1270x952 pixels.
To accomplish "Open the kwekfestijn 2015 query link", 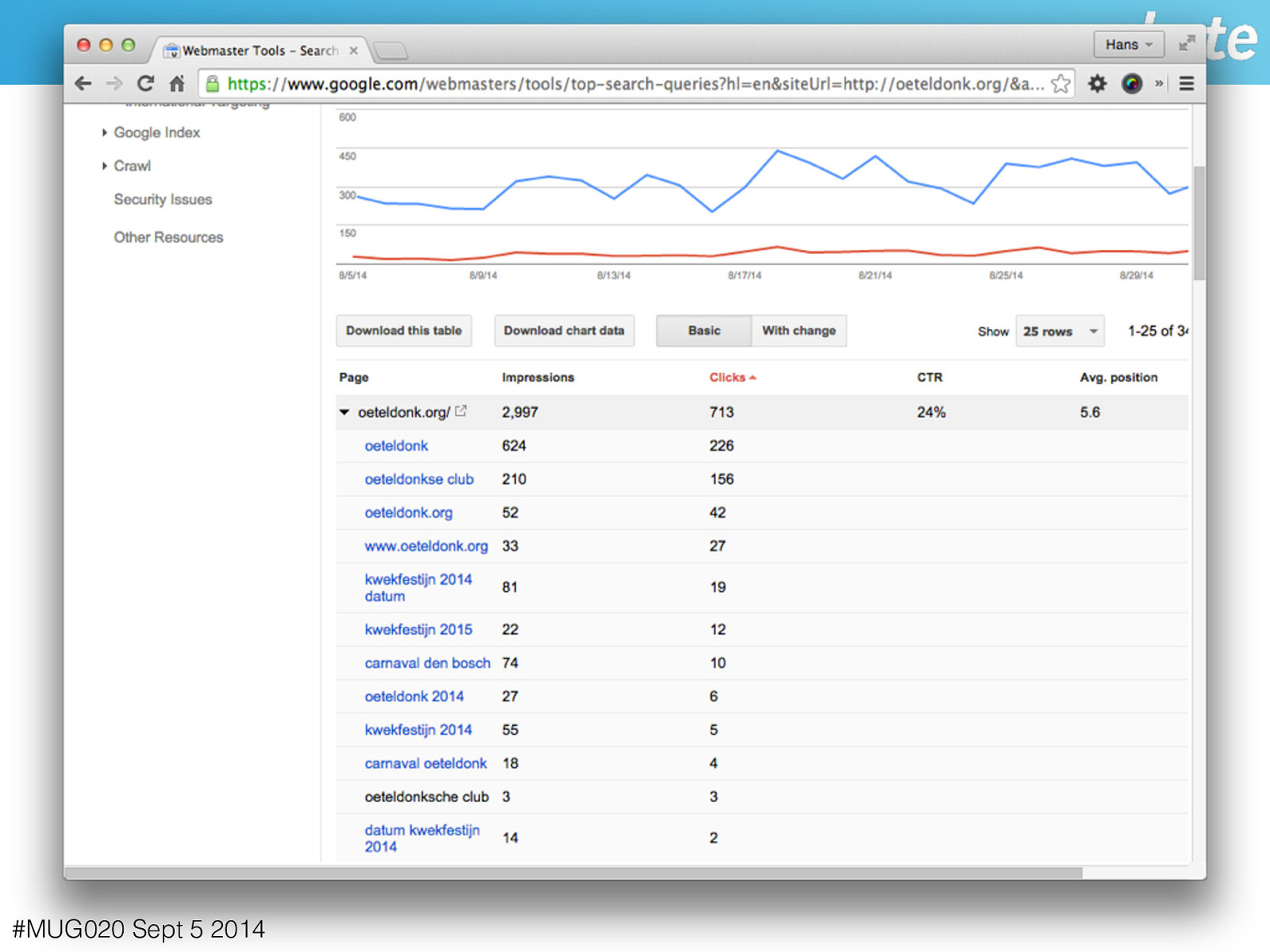I will [418, 629].
